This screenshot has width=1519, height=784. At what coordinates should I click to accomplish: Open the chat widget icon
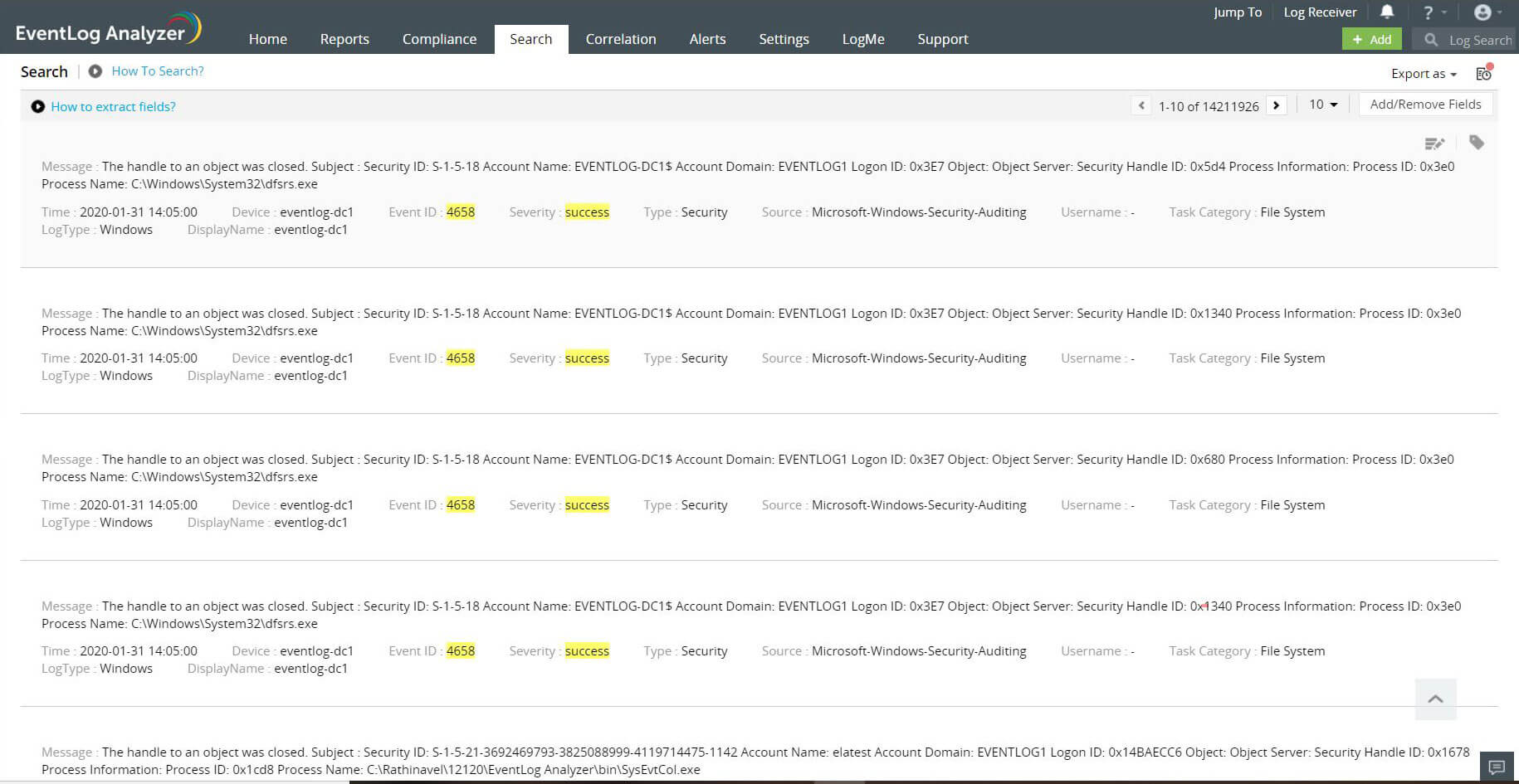[x=1497, y=767]
